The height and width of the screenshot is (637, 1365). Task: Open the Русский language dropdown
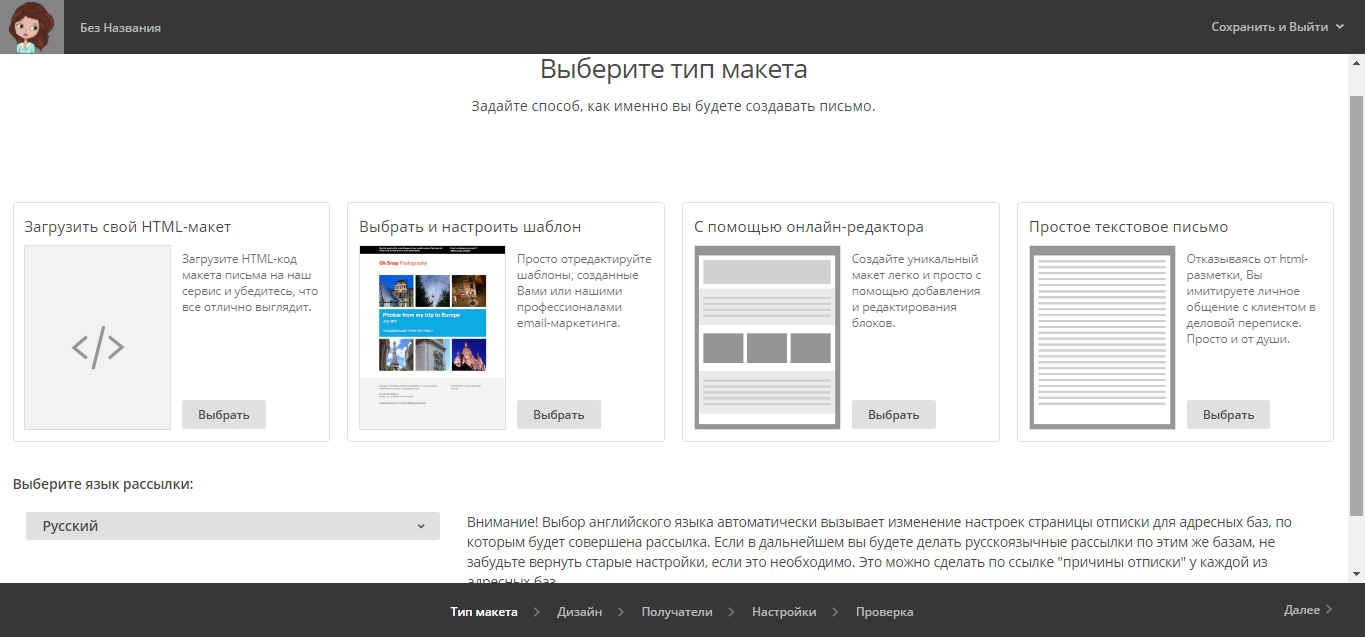click(x=232, y=526)
